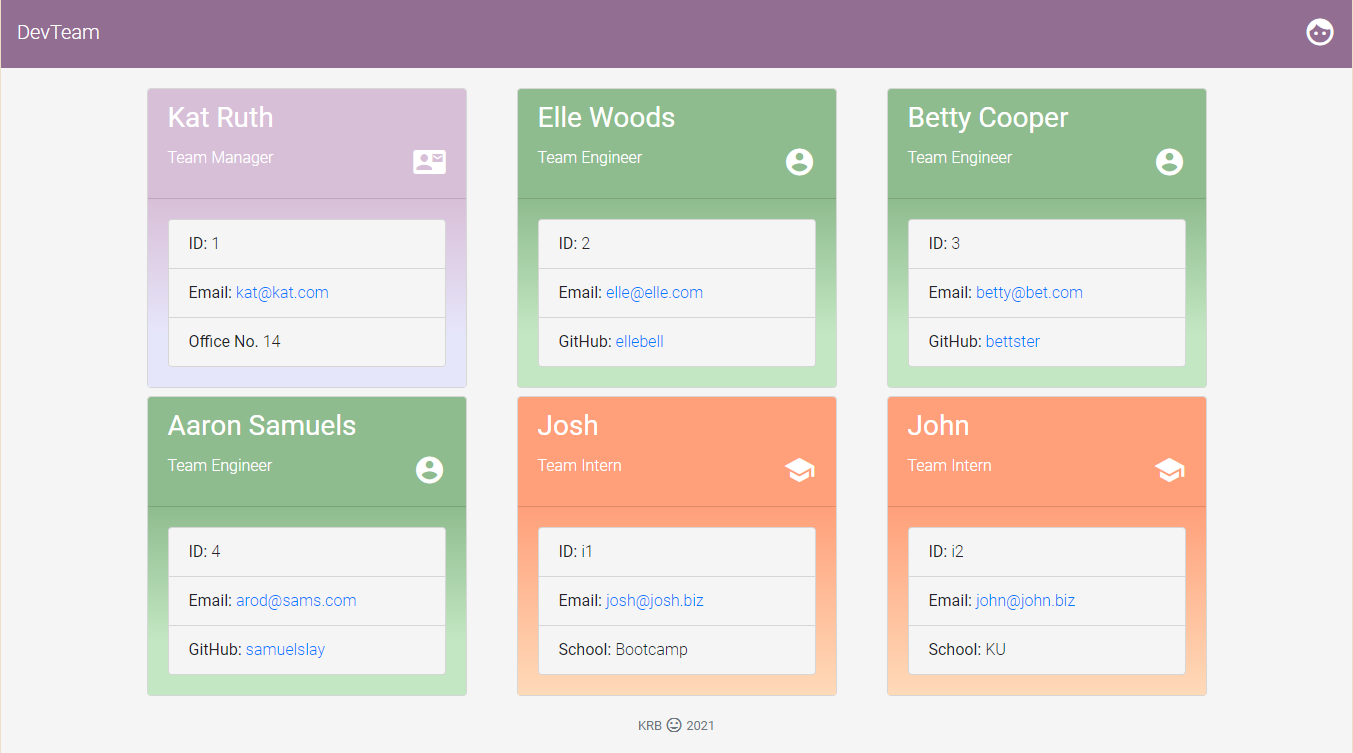Open Aaron's GitHub profile samuelslay
Image resolution: width=1353 pixels, height=753 pixels.
point(285,649)
